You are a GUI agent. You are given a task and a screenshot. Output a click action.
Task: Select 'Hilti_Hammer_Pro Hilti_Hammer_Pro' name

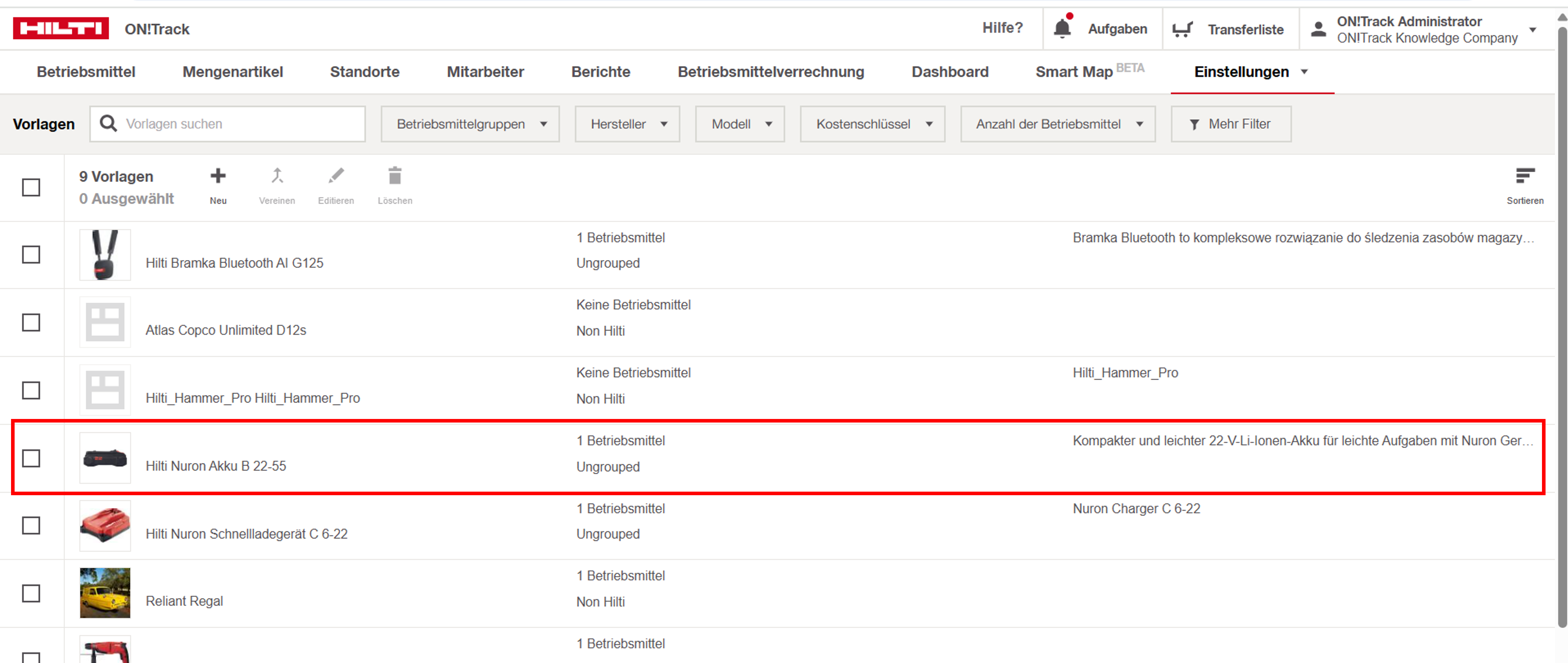(x=253, y=398)
